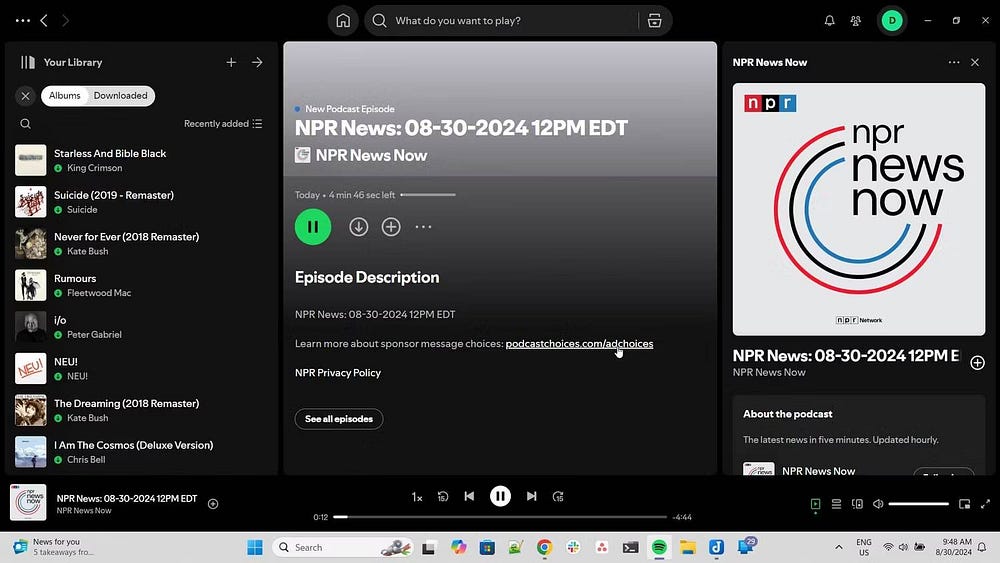Change playback speed from 1x
Viewport: 1000px width, 563px height.
417,497
